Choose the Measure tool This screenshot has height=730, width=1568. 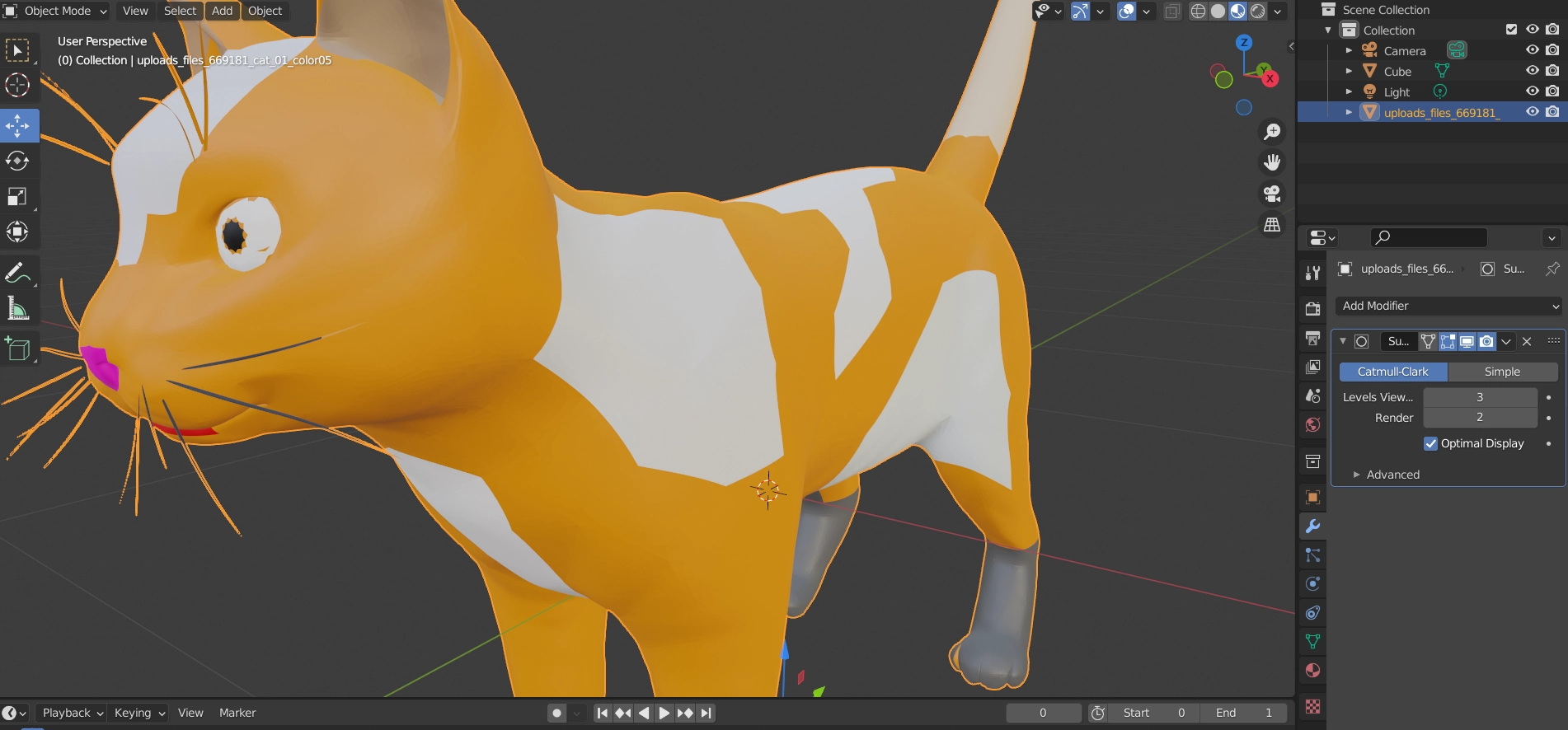(x=17, y=308)
